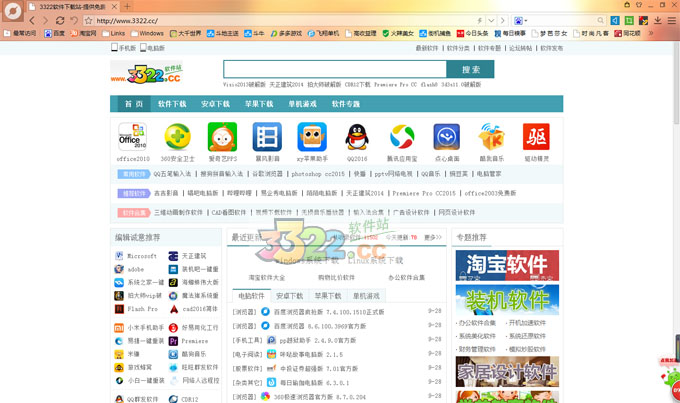Switch to 电脑版 desktop version
Viewport: 680px width, 403px height.
point(152,48)
